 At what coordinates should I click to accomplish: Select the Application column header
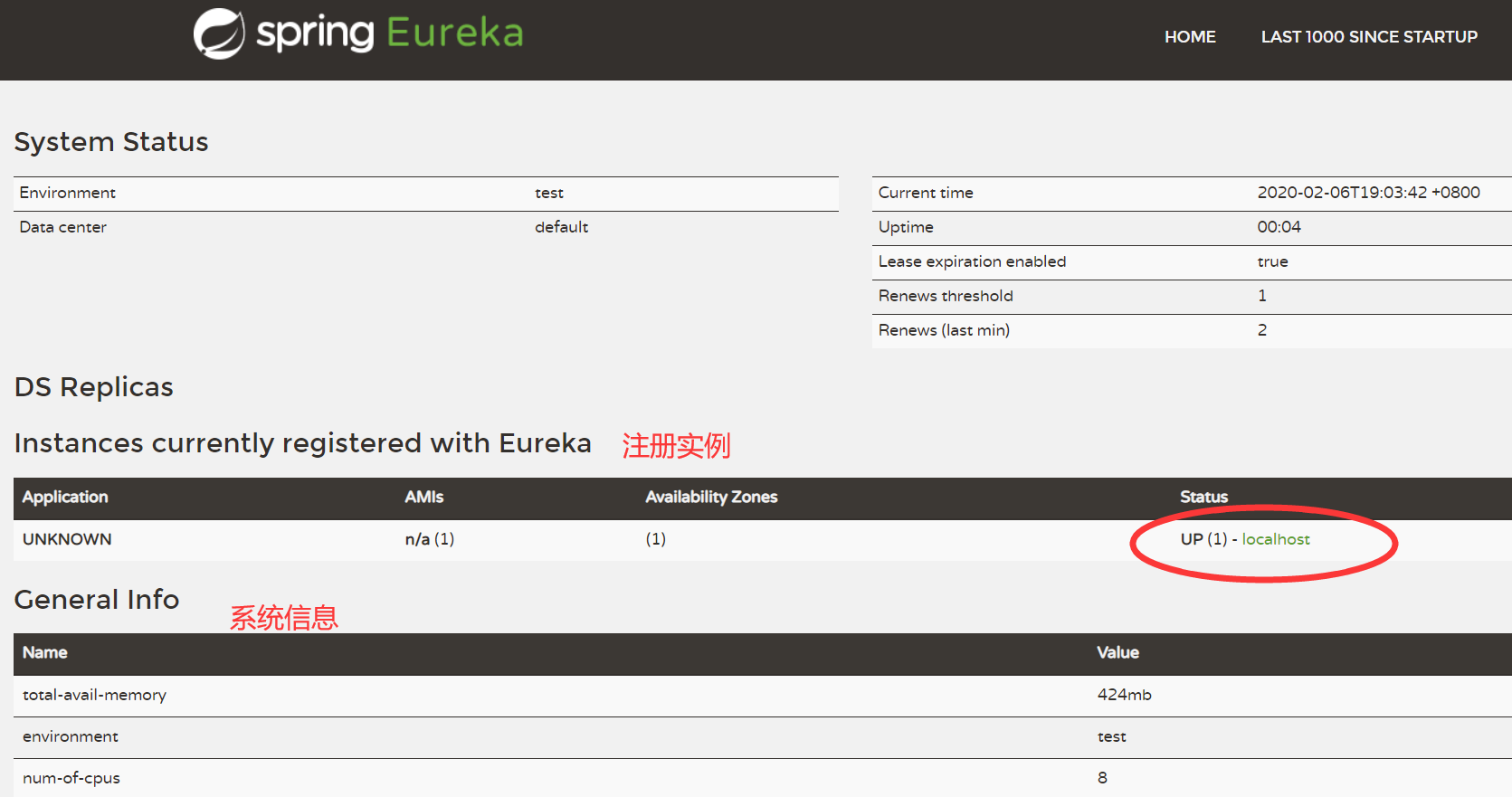tap(65, 497)
